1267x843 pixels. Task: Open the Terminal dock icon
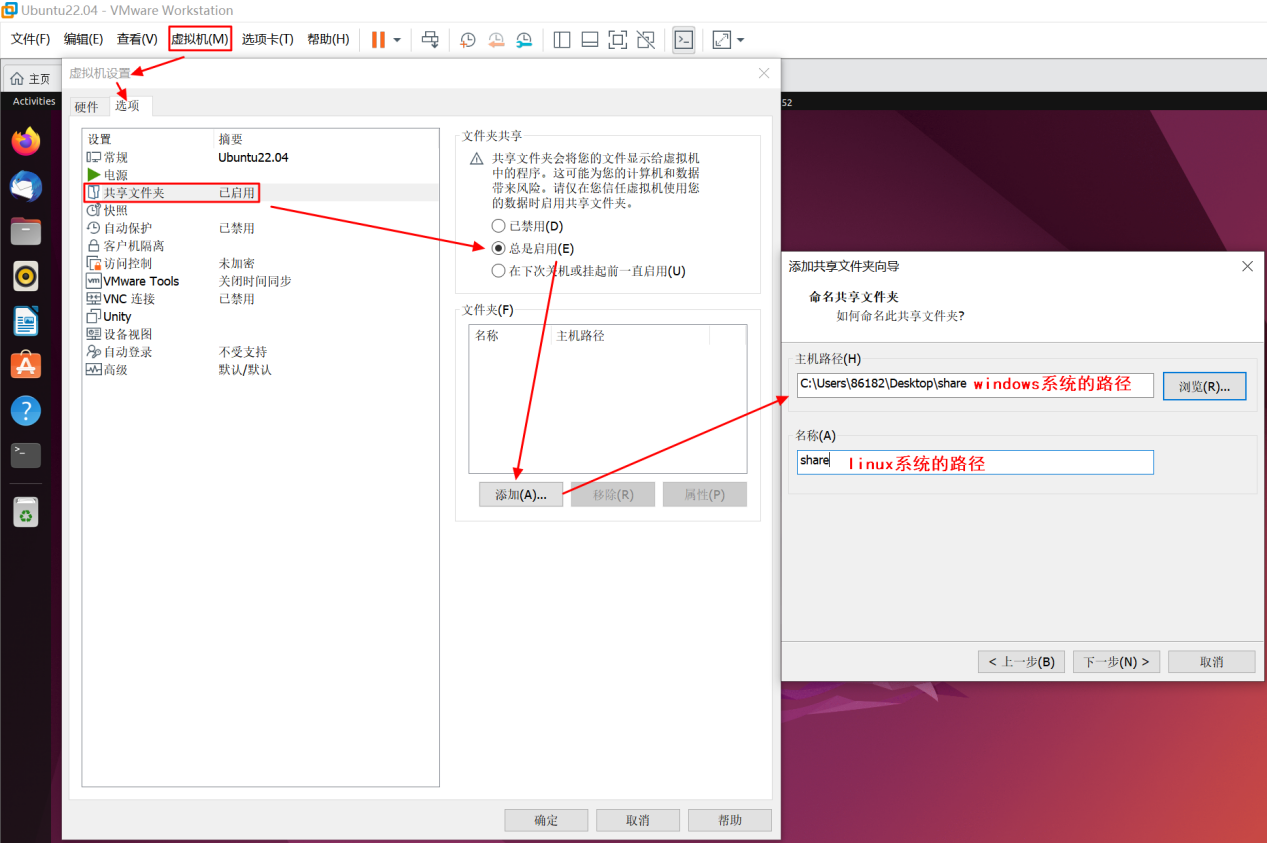(26, 455)
